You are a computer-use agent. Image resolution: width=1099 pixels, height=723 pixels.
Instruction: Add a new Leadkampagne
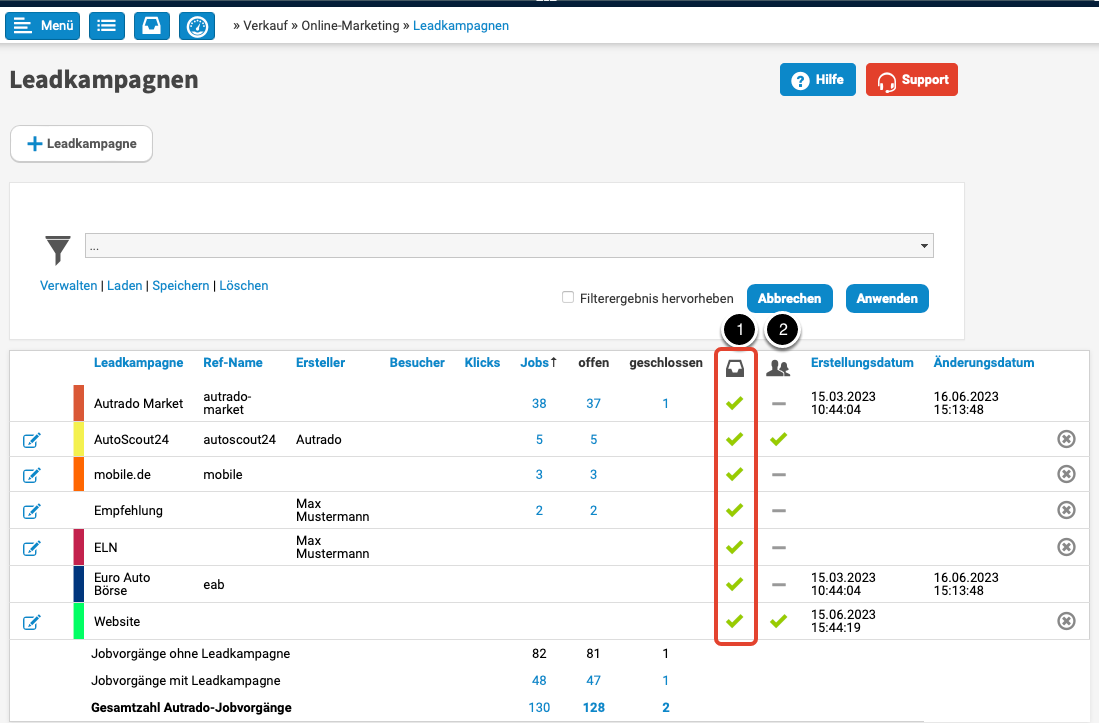[x=81, y=144]
